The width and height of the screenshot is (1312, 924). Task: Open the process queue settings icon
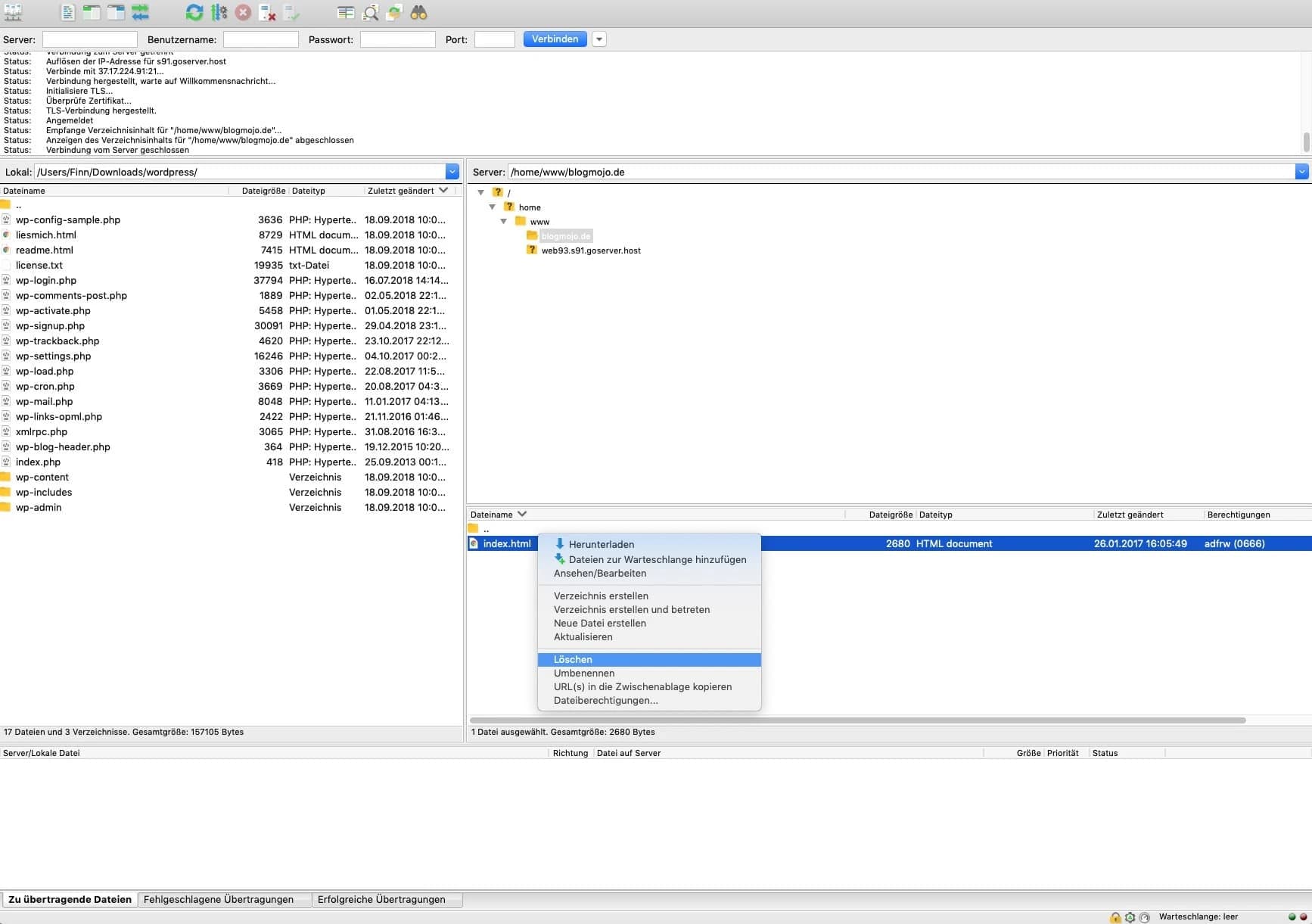[x=219, y=12]
